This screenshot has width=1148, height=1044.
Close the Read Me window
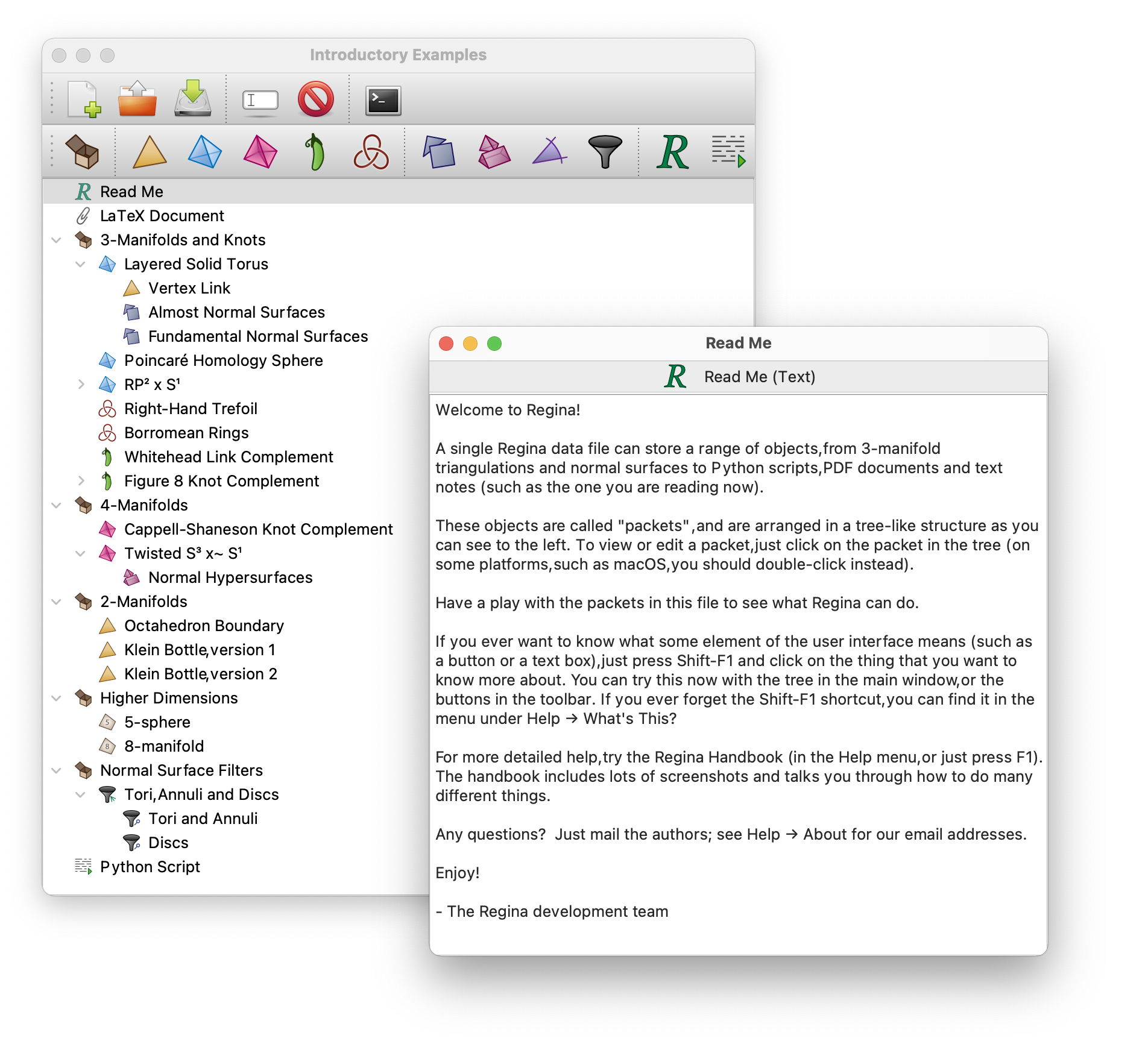(x=446, y=344)
